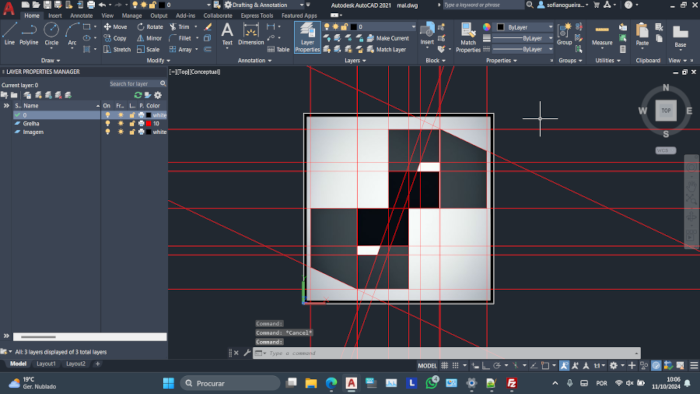
Task: Change the Imagem layer color swatch
Action: pos(149,132)
